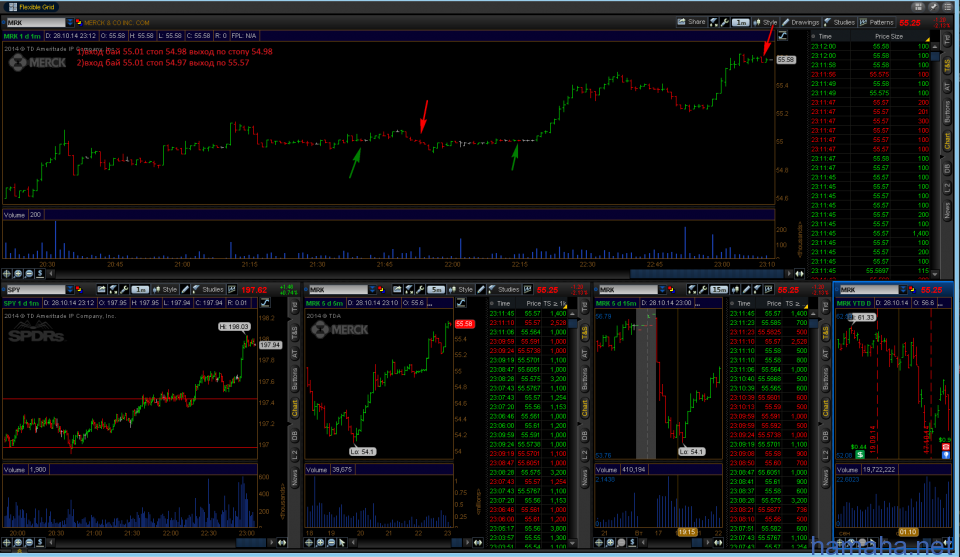Click the wrench icon in MRK 15m chart toolbar

[x=703, y=290]
